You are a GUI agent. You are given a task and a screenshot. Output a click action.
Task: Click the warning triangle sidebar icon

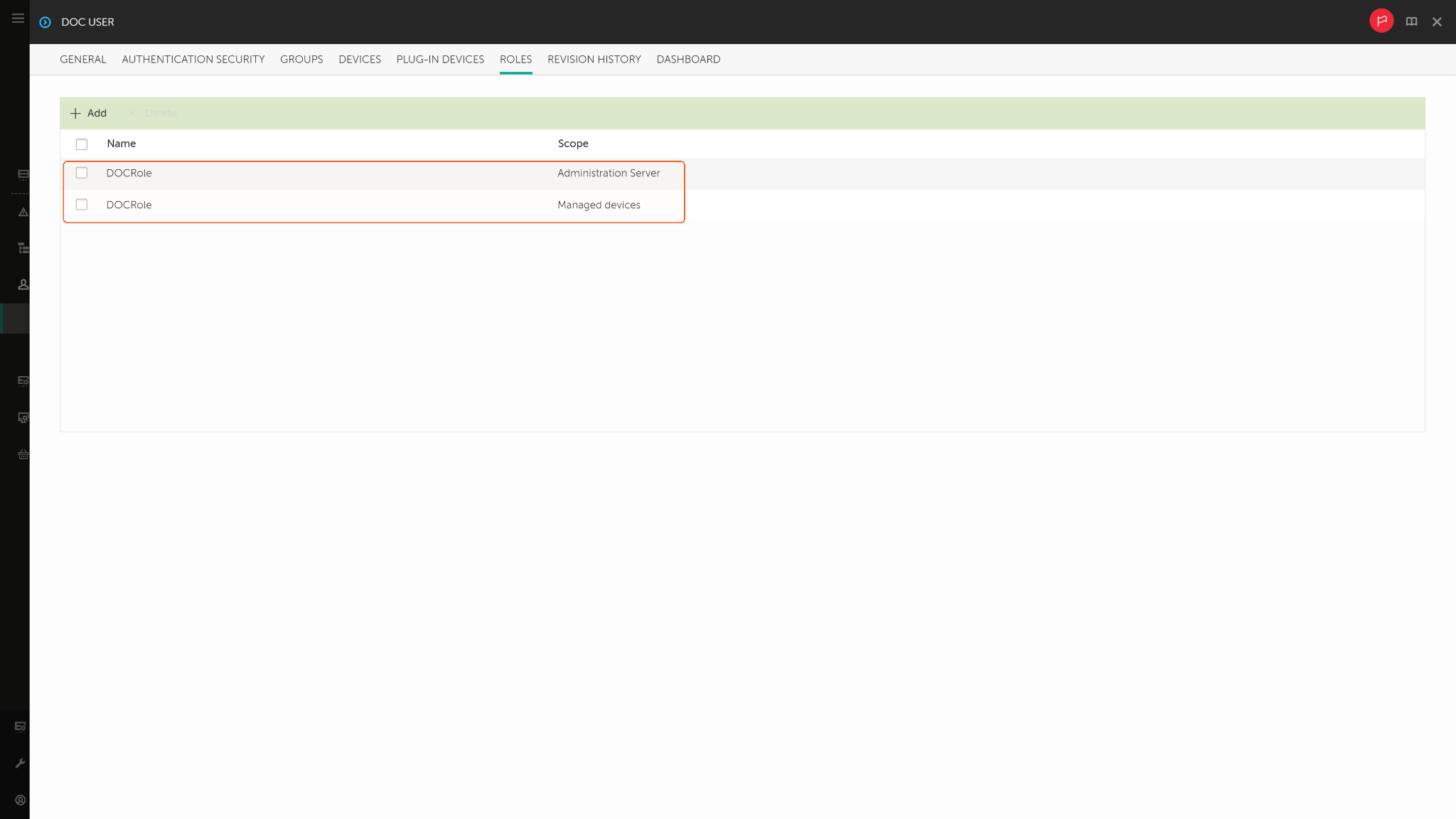[23, 212]
